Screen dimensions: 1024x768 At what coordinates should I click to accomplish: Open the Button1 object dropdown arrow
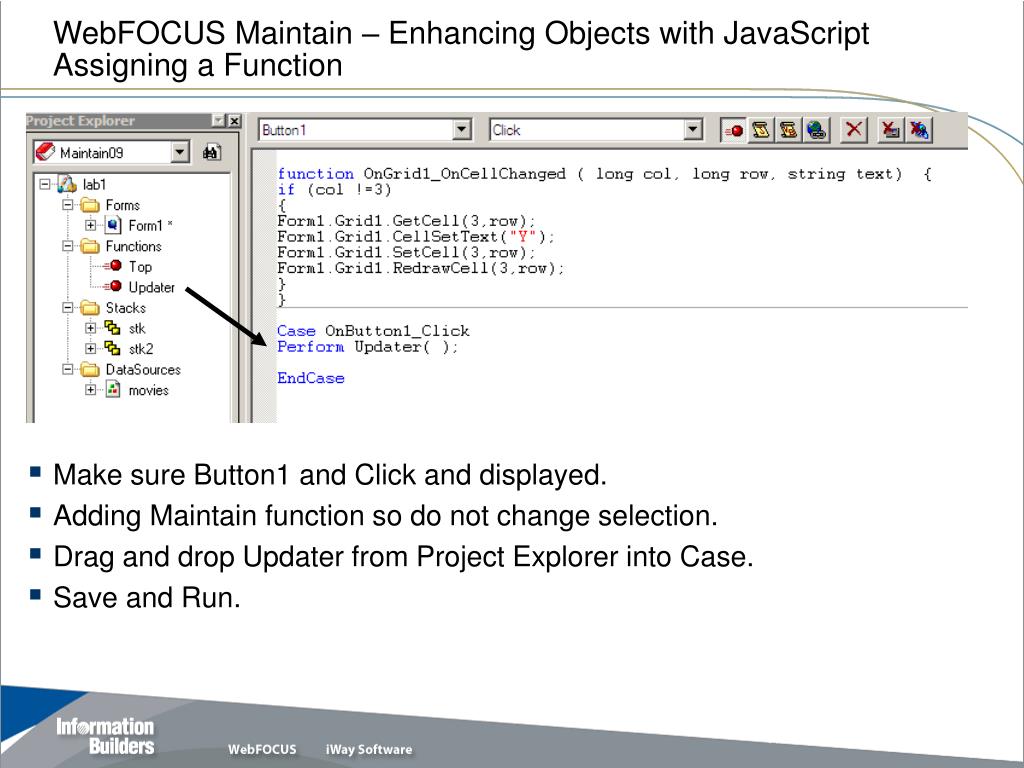click(462, 130)
